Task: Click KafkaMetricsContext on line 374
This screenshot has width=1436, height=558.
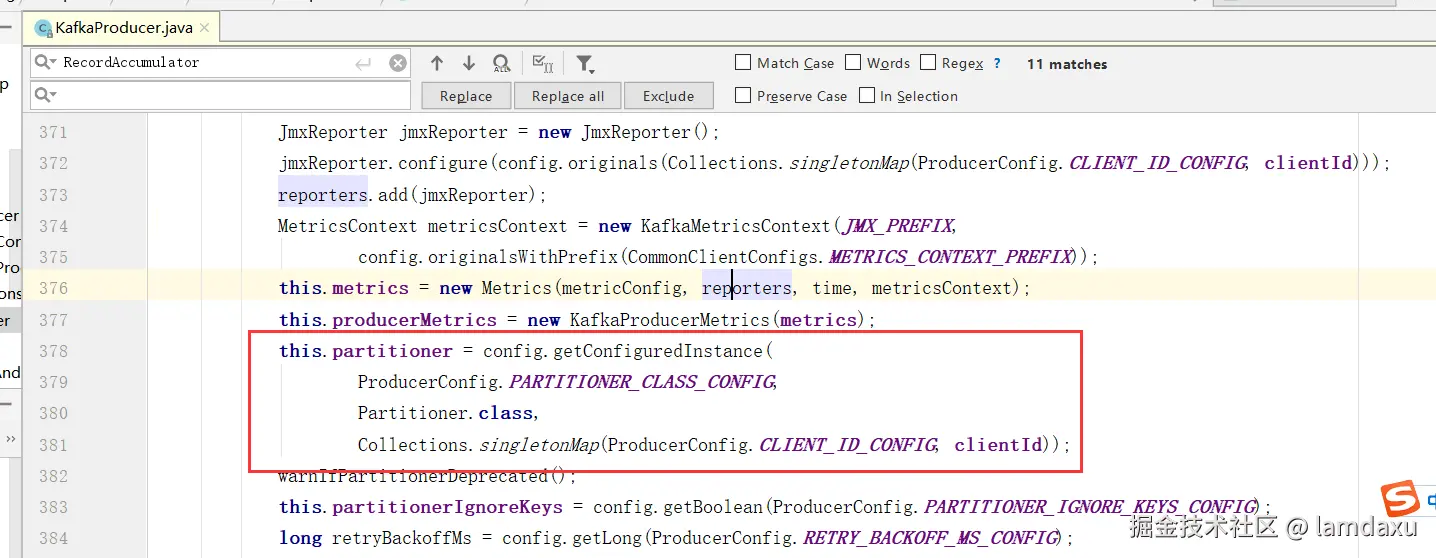Action: [736, 226]
